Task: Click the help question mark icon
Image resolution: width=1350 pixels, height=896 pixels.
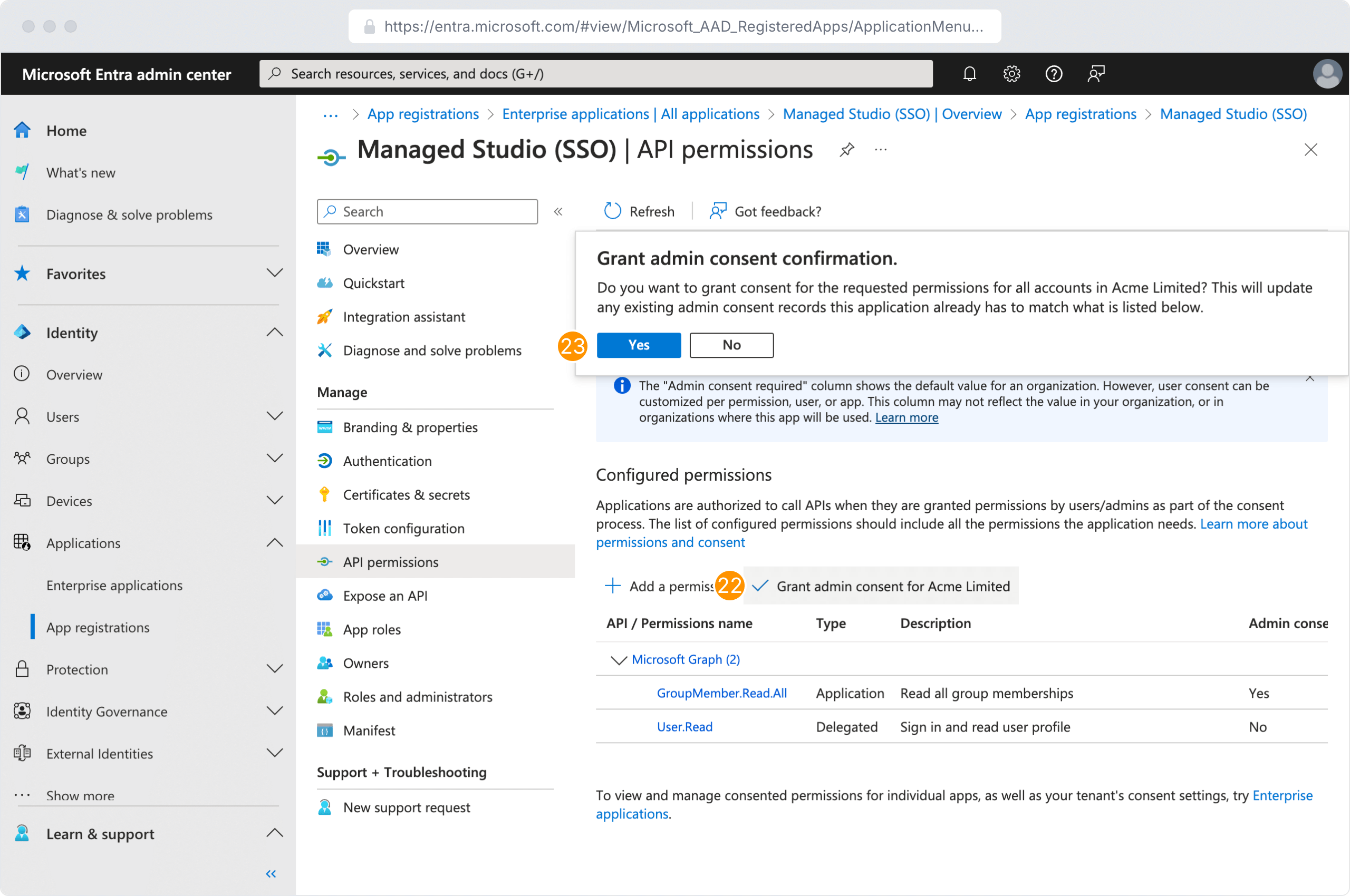Action: 1053,74
